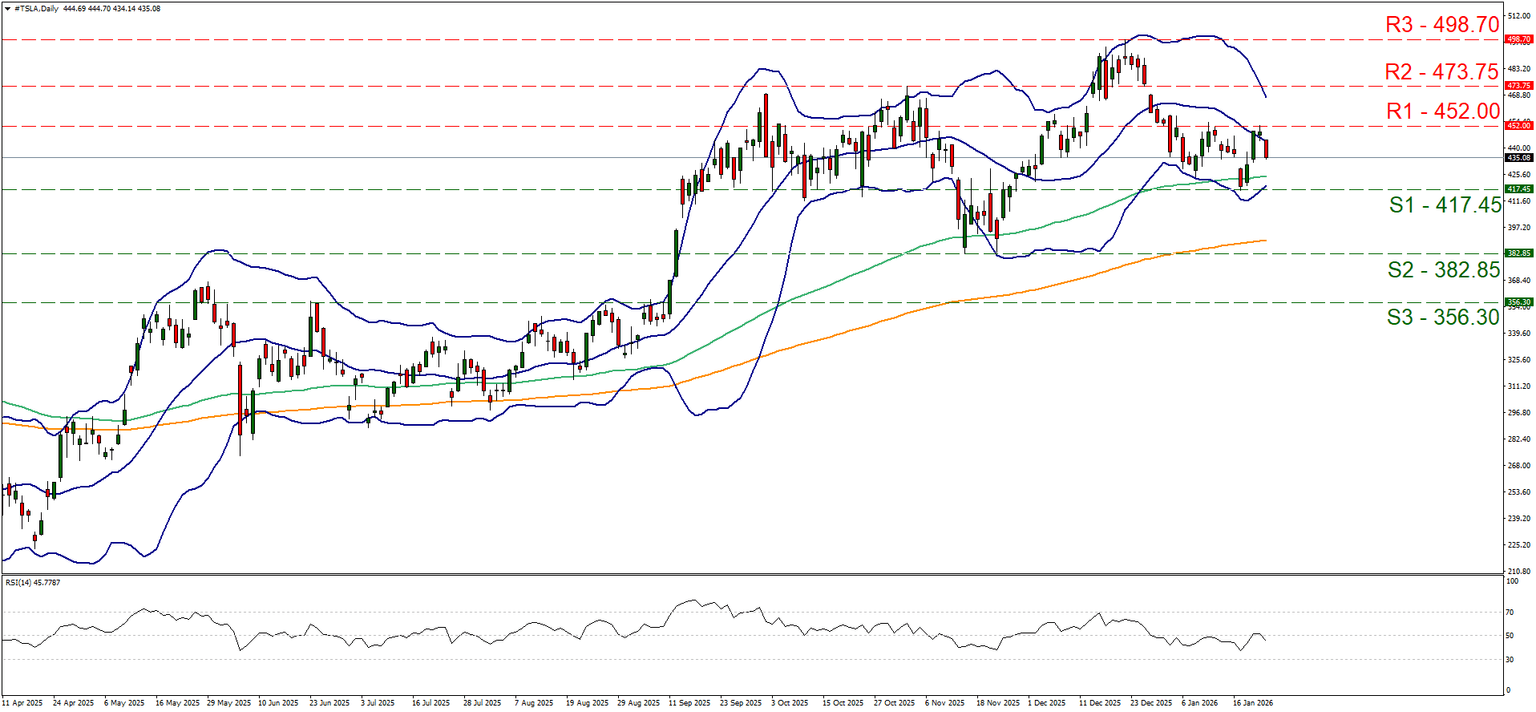Click the 11 Apr 2025 date label

[23, 704]
